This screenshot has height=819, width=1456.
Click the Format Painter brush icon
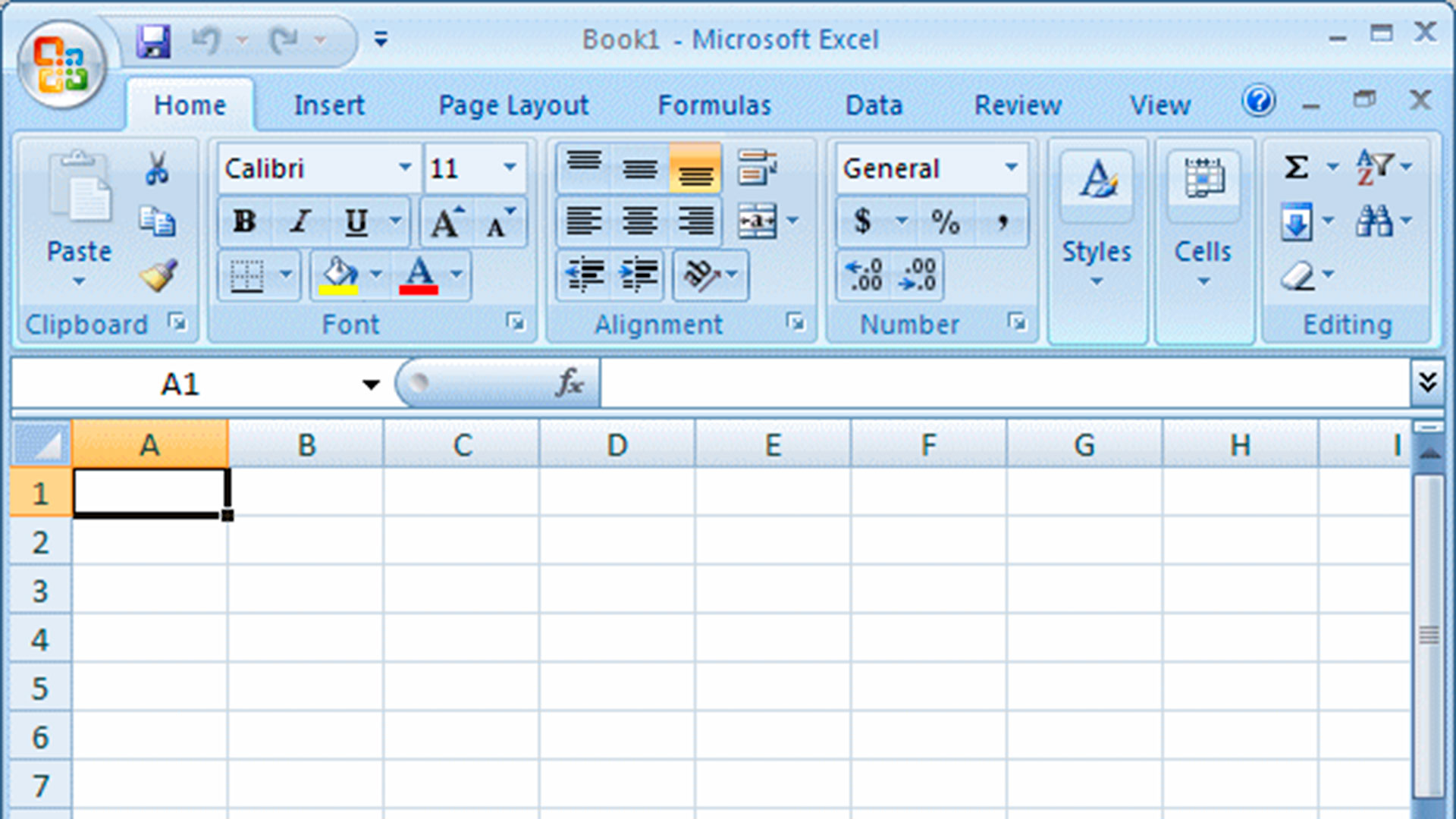(158, 275)
